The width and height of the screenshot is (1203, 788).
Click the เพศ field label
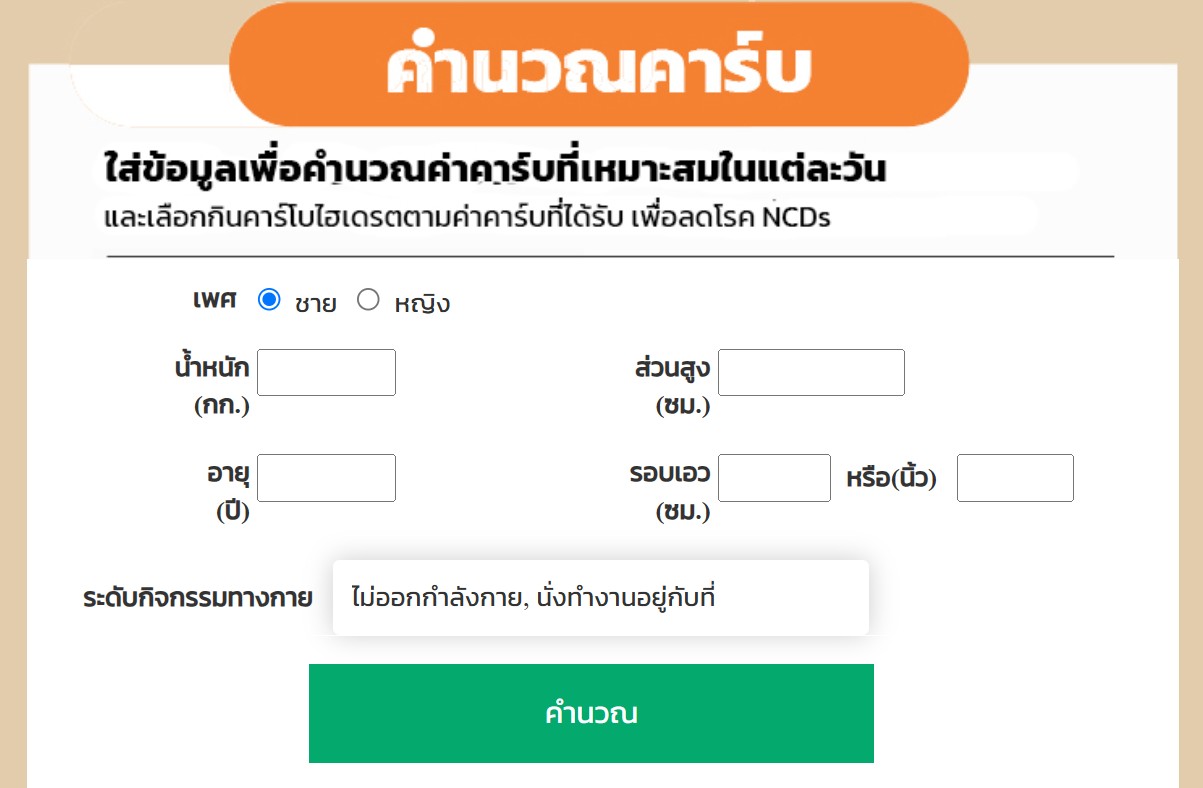(215, 300)
